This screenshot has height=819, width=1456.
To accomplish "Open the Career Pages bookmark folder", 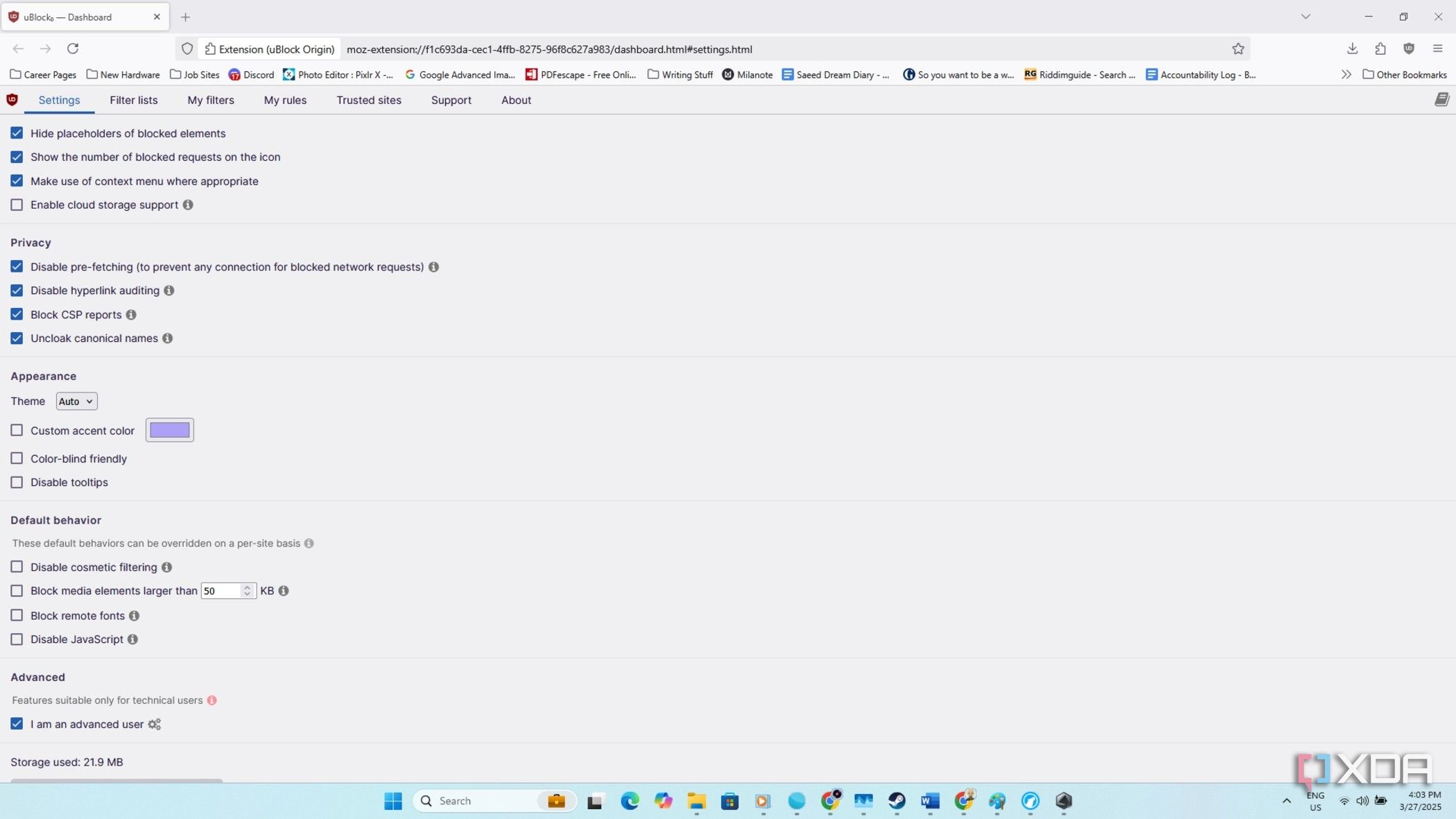I will tap(43, 74).
